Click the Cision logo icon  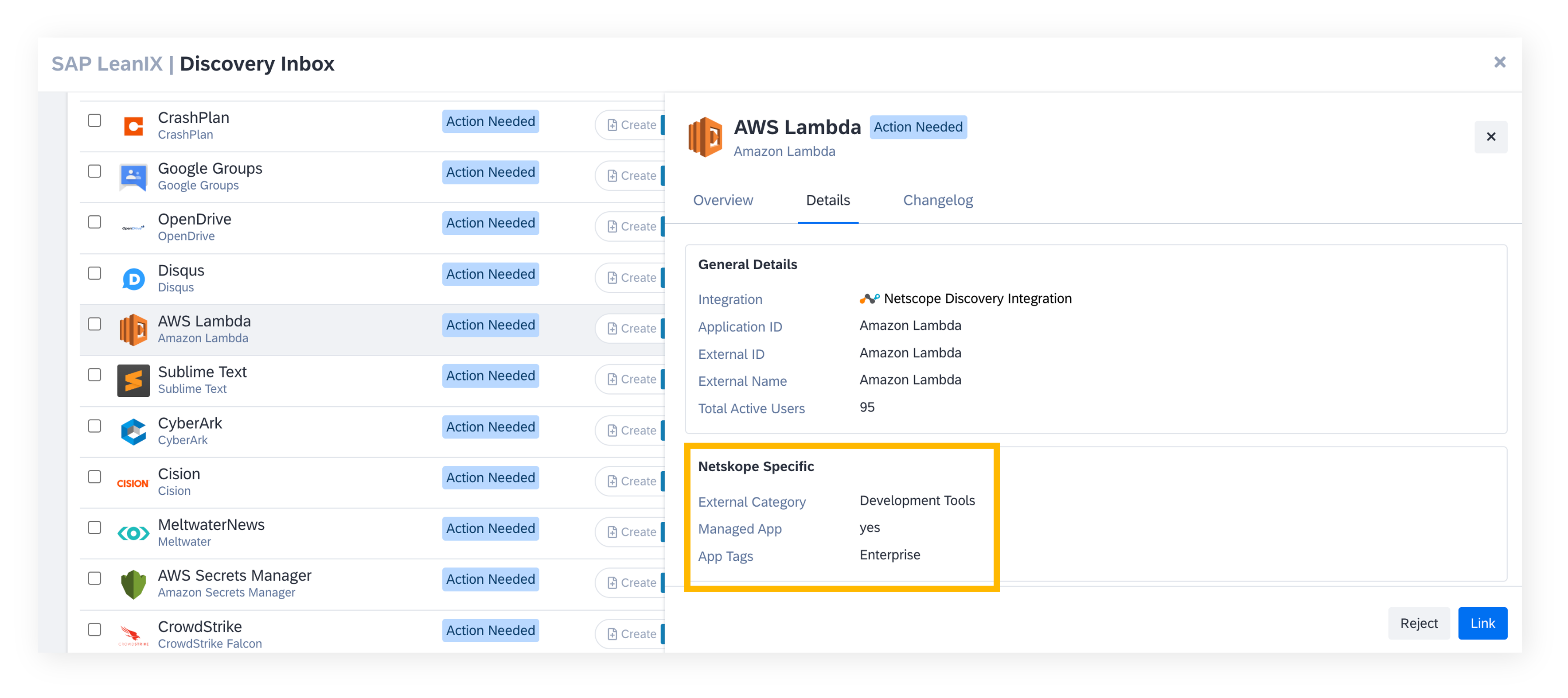[x=133, y=483]
